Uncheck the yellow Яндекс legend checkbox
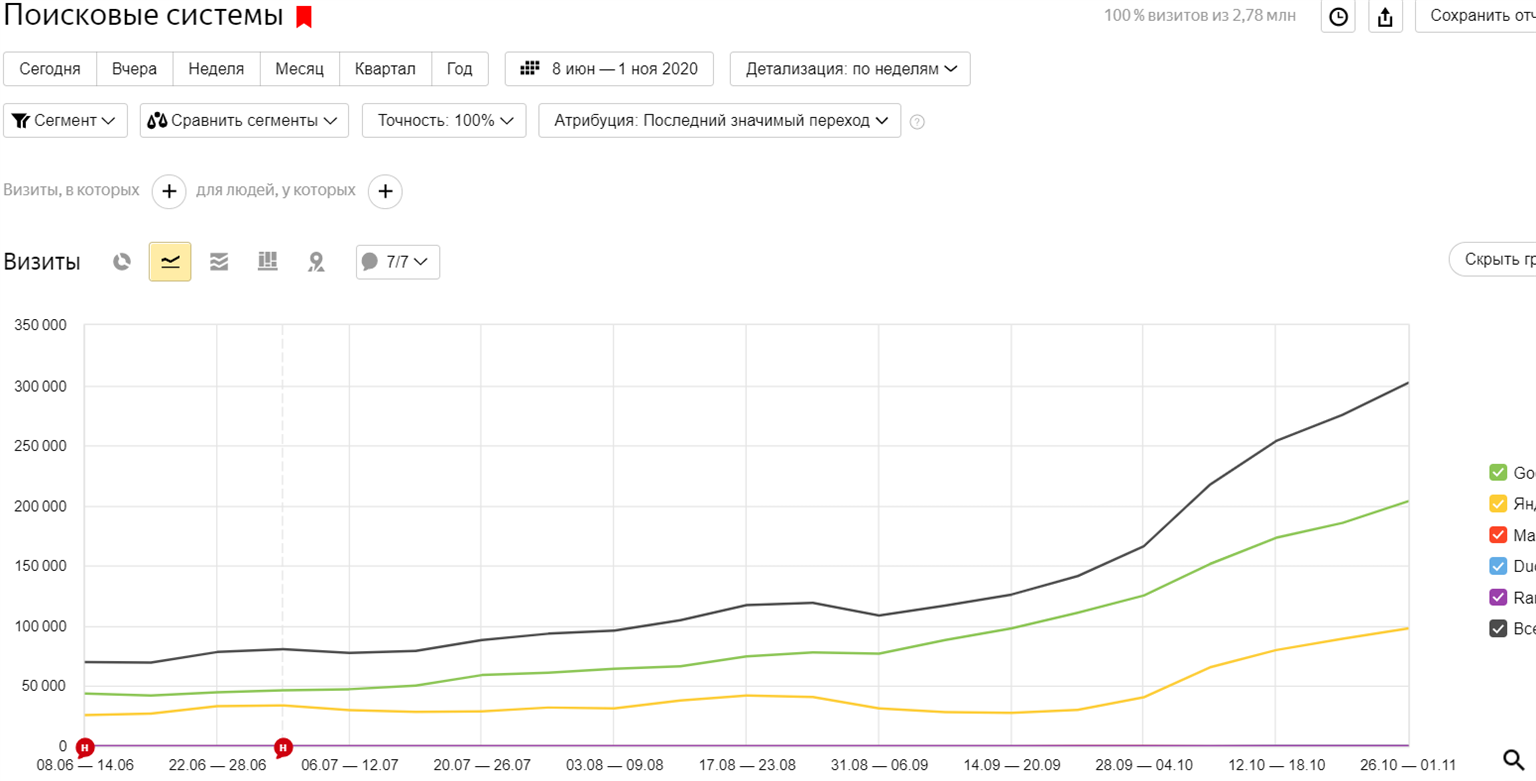Screen dimensions: 1536x781 pos(1498,504)
